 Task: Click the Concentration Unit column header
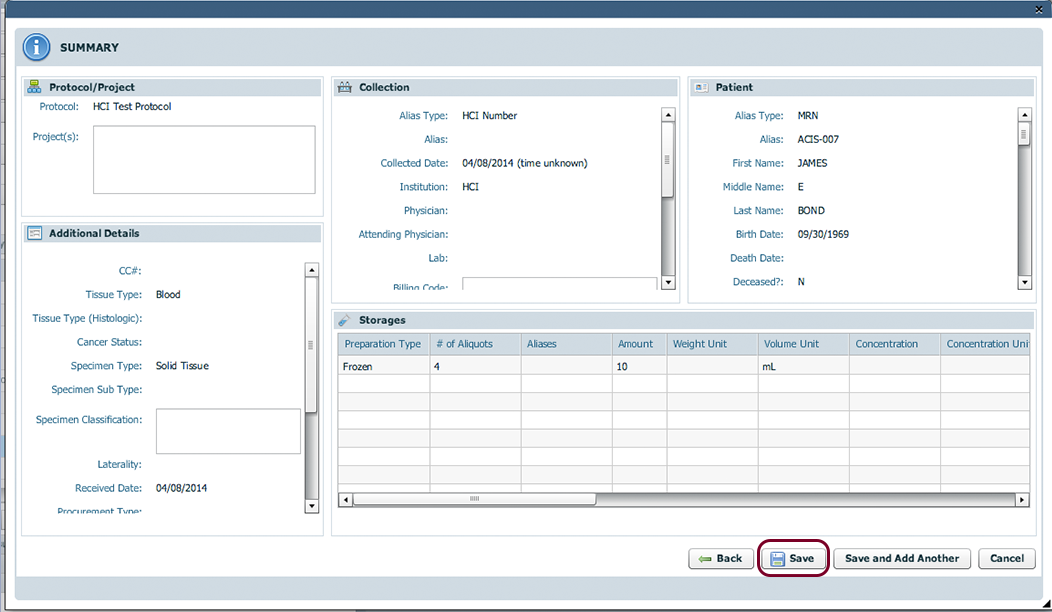tap(985, 344)
